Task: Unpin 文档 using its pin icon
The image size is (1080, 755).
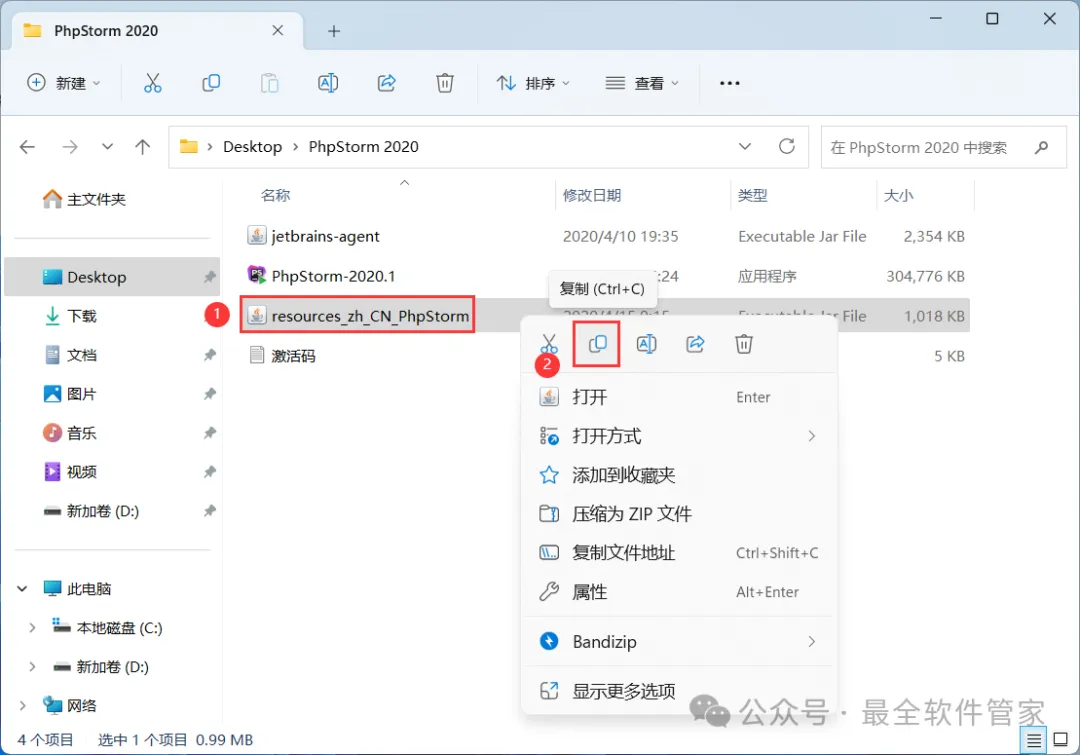Action: coord(209,355)
